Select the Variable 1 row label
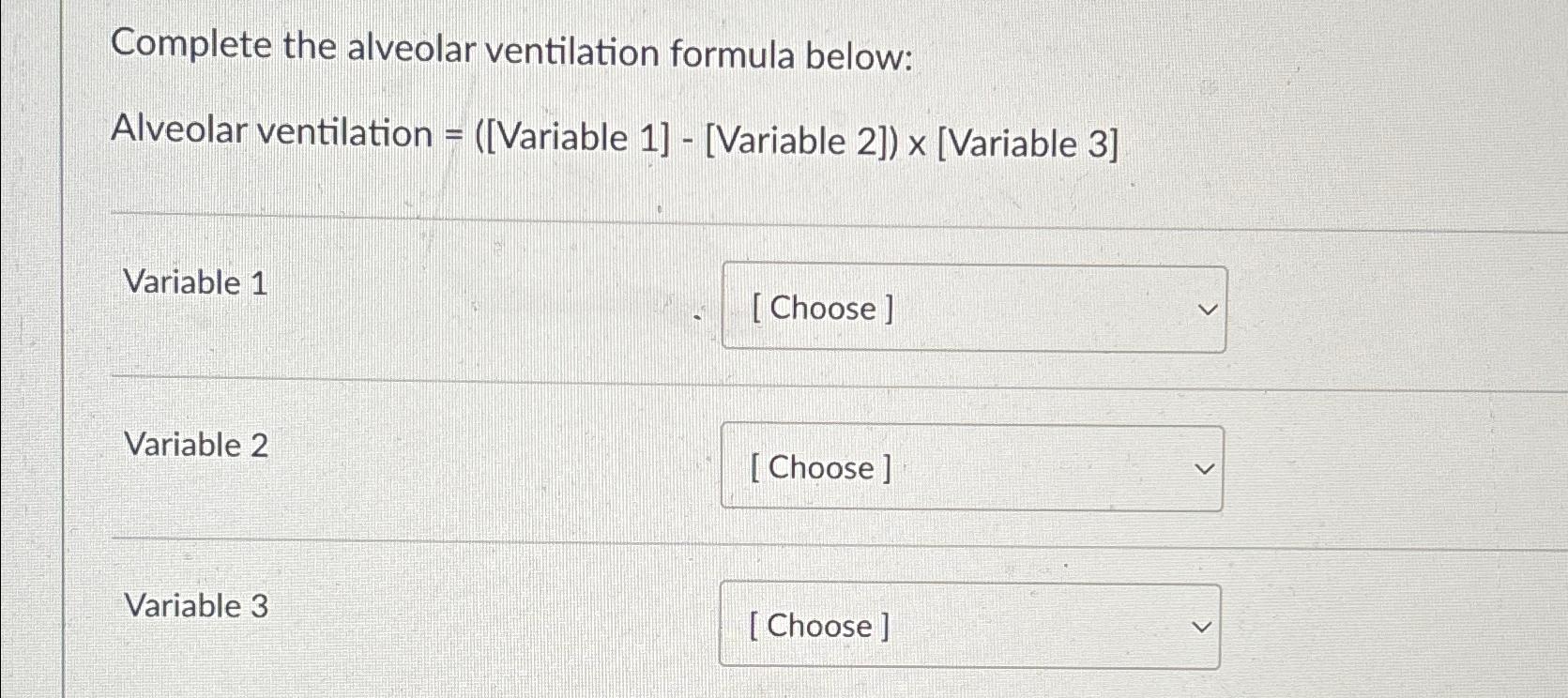The image size is (1568, 698). 196,282
